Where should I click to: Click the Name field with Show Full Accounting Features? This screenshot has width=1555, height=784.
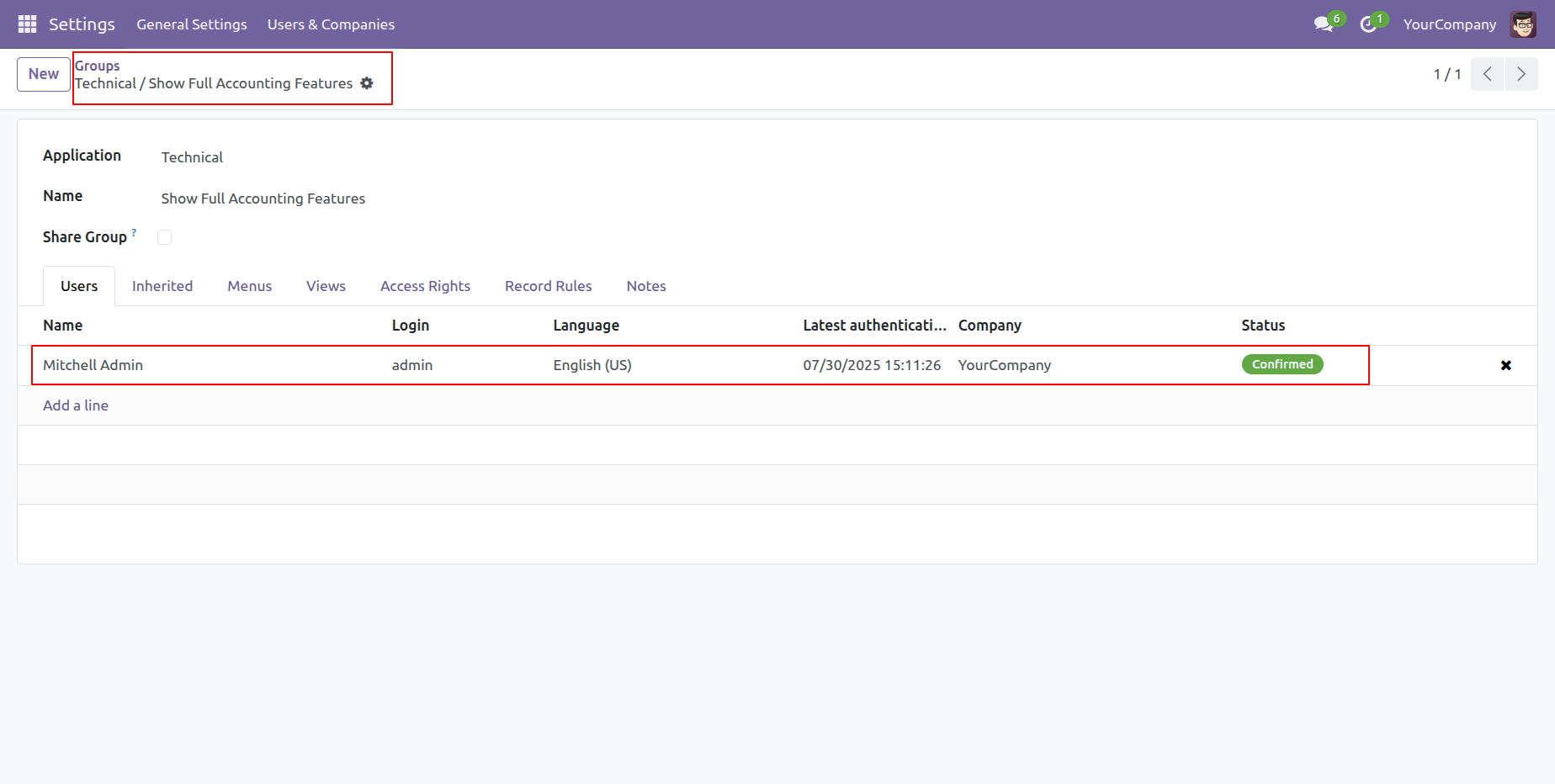tap(263, 199)
